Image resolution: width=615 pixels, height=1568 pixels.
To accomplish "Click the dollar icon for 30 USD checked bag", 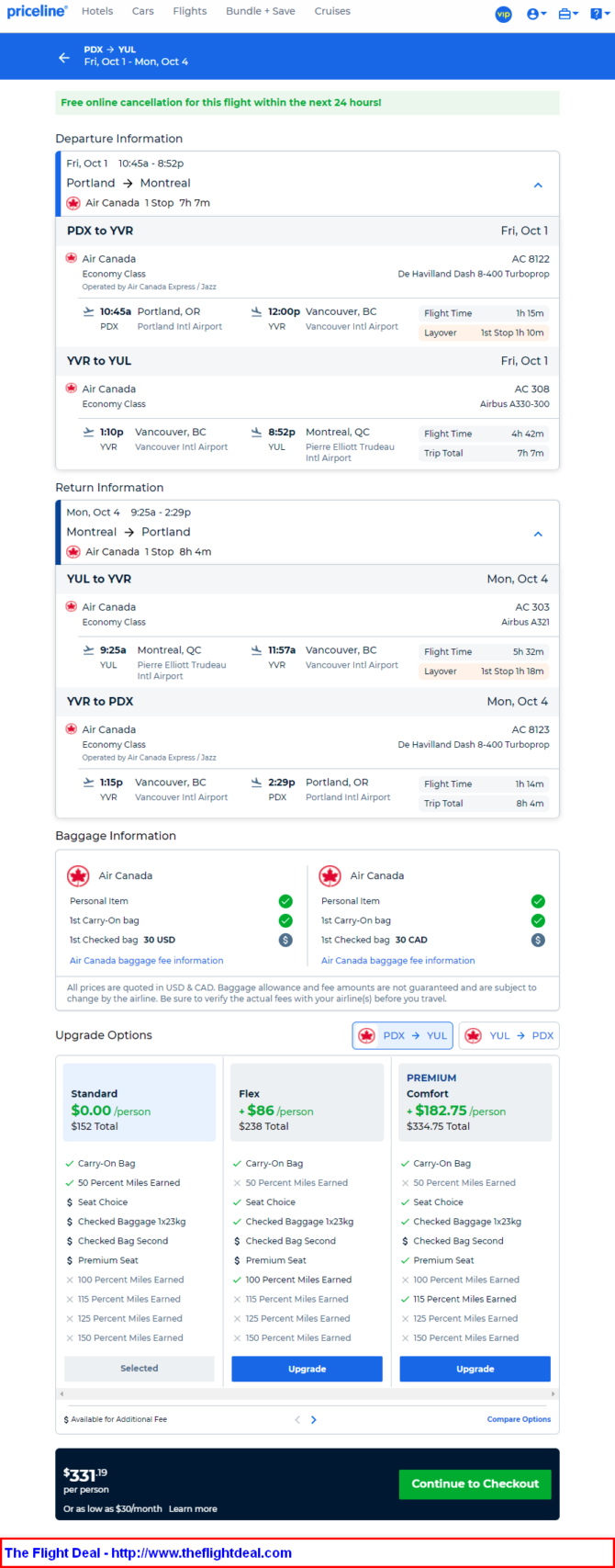I will click(285, 940).
